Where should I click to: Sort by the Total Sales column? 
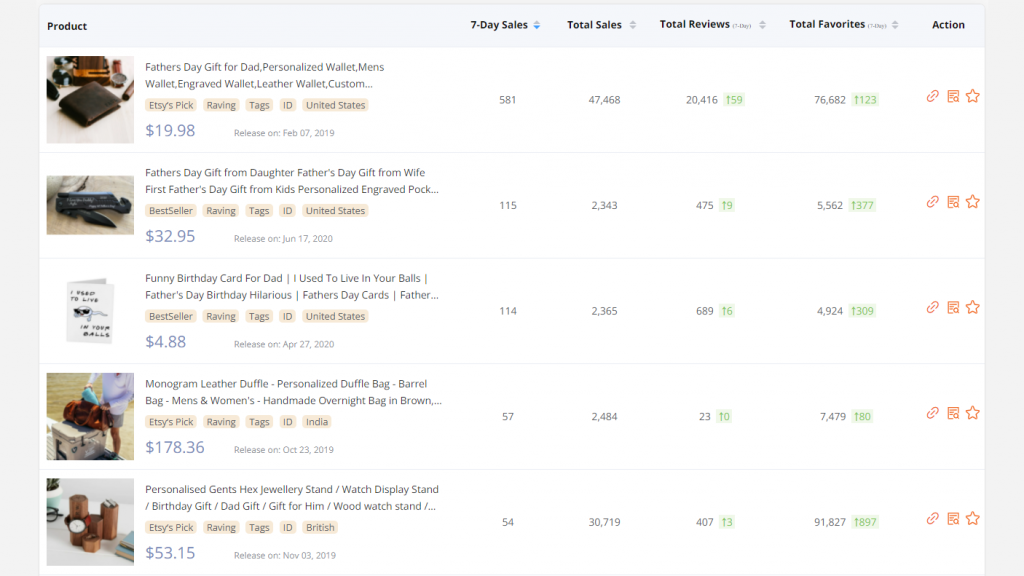pos(632,25)
